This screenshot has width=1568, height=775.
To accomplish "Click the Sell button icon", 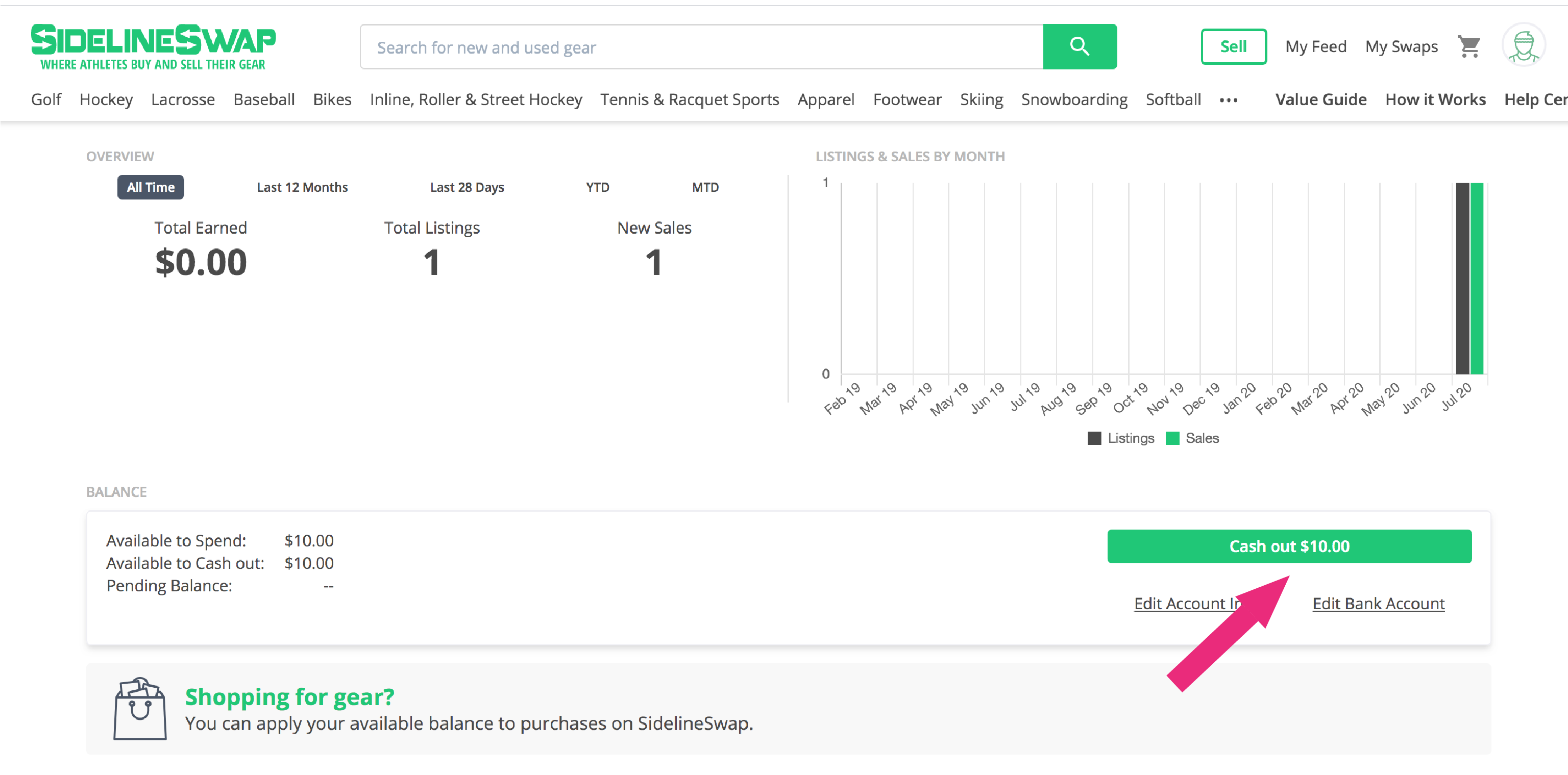I will 1231,45.
